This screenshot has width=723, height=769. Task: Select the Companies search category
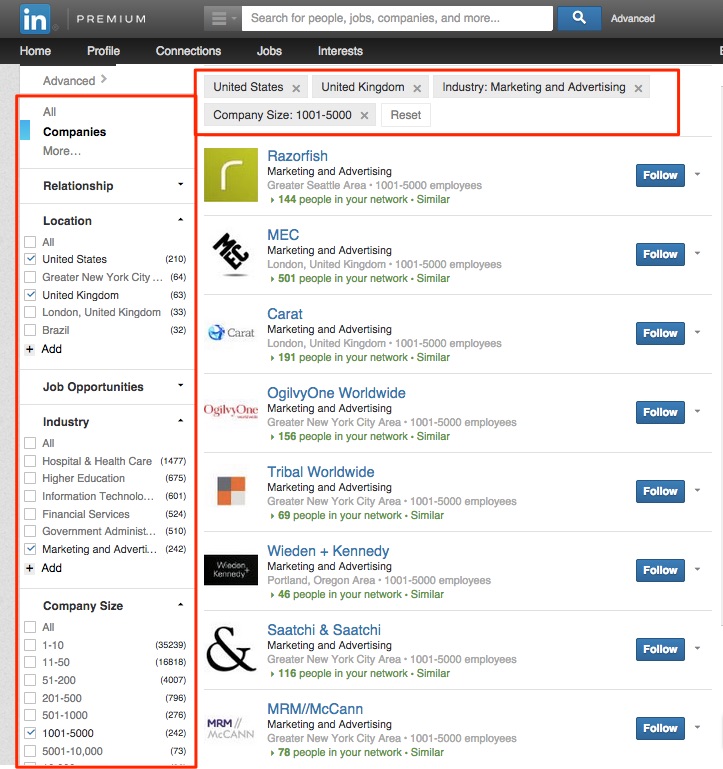pos(75,132)
